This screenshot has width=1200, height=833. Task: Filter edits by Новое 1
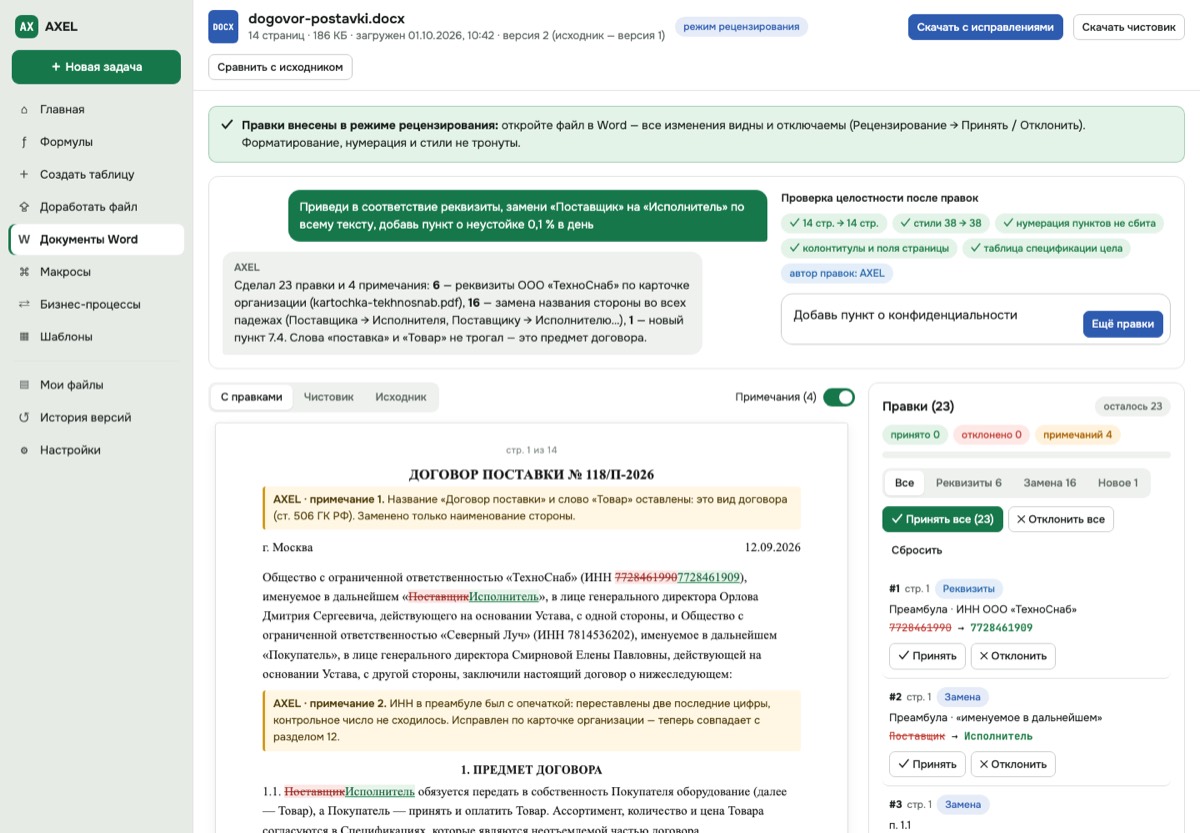coord(1118,483)
